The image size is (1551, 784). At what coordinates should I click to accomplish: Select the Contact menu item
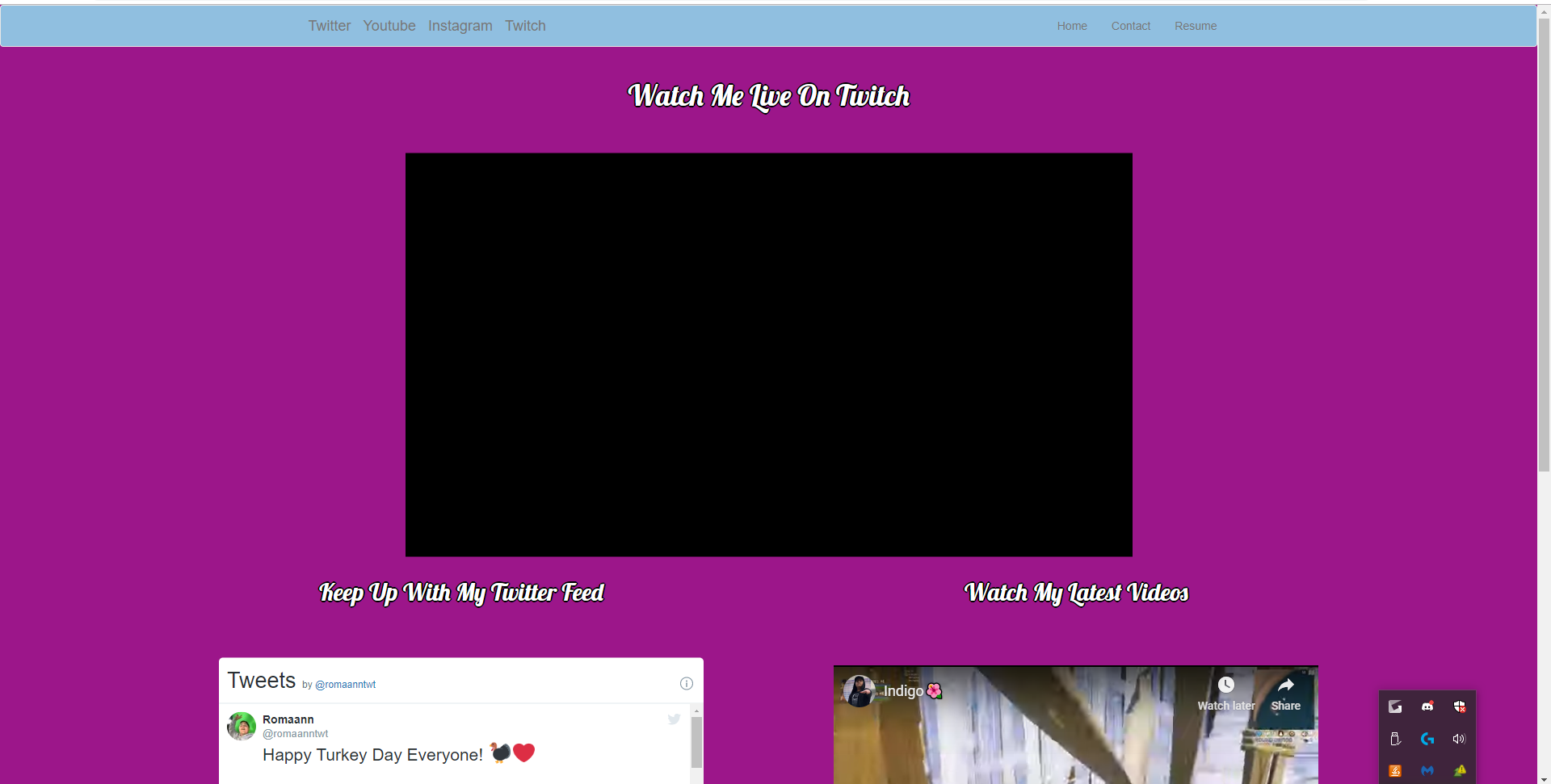[1131, 26]
